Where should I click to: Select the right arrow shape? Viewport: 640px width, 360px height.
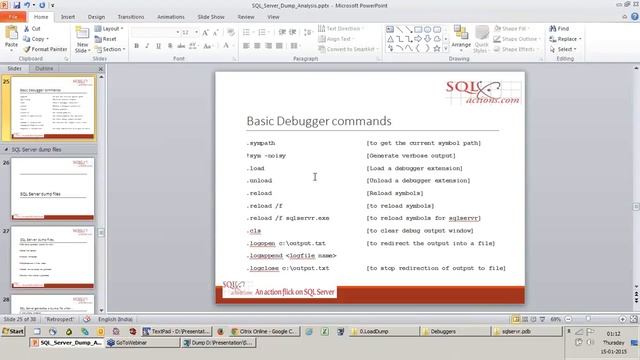(418, 39)
